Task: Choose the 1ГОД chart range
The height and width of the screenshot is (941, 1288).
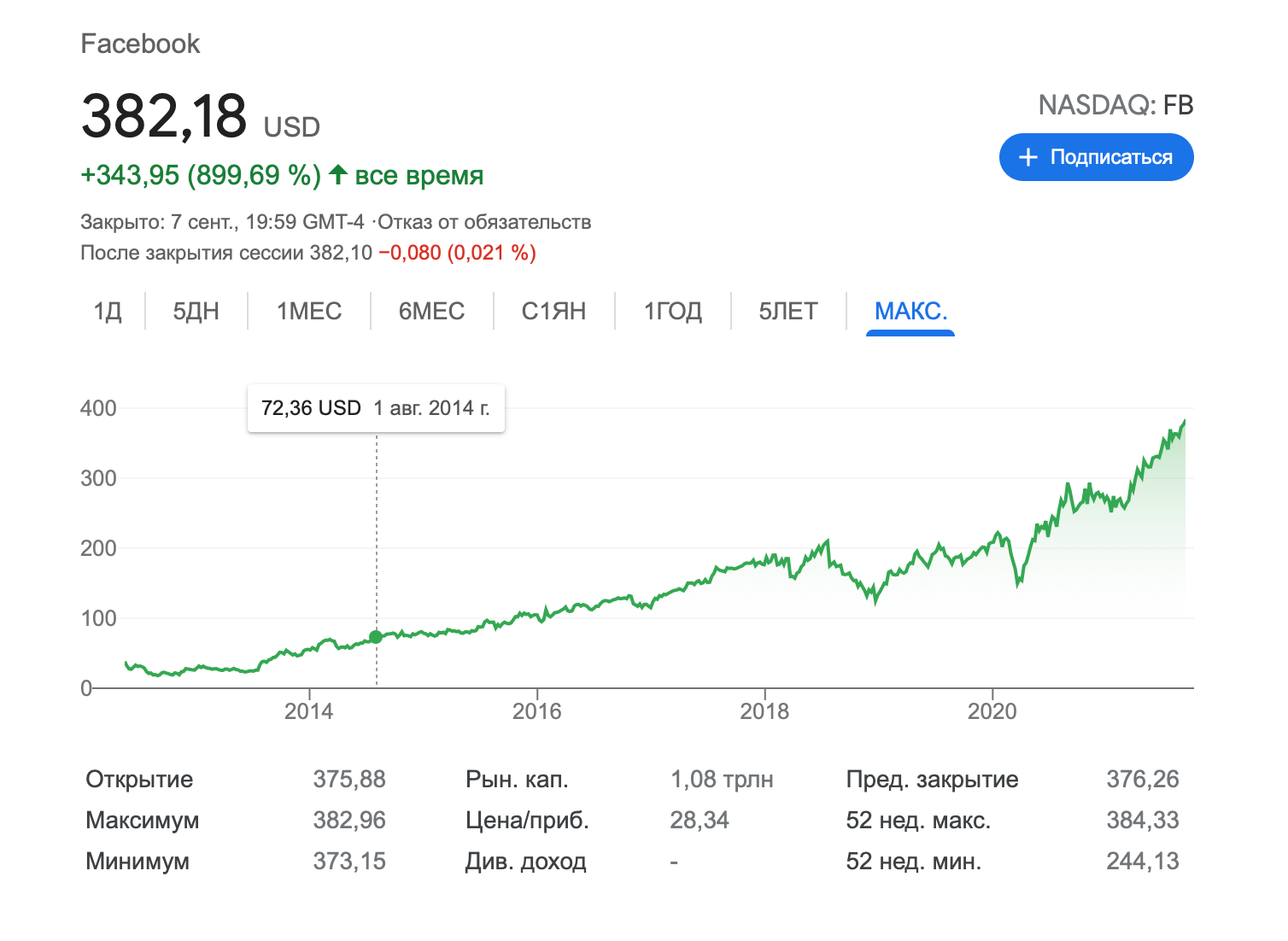Action: click(x=672, y=311)
